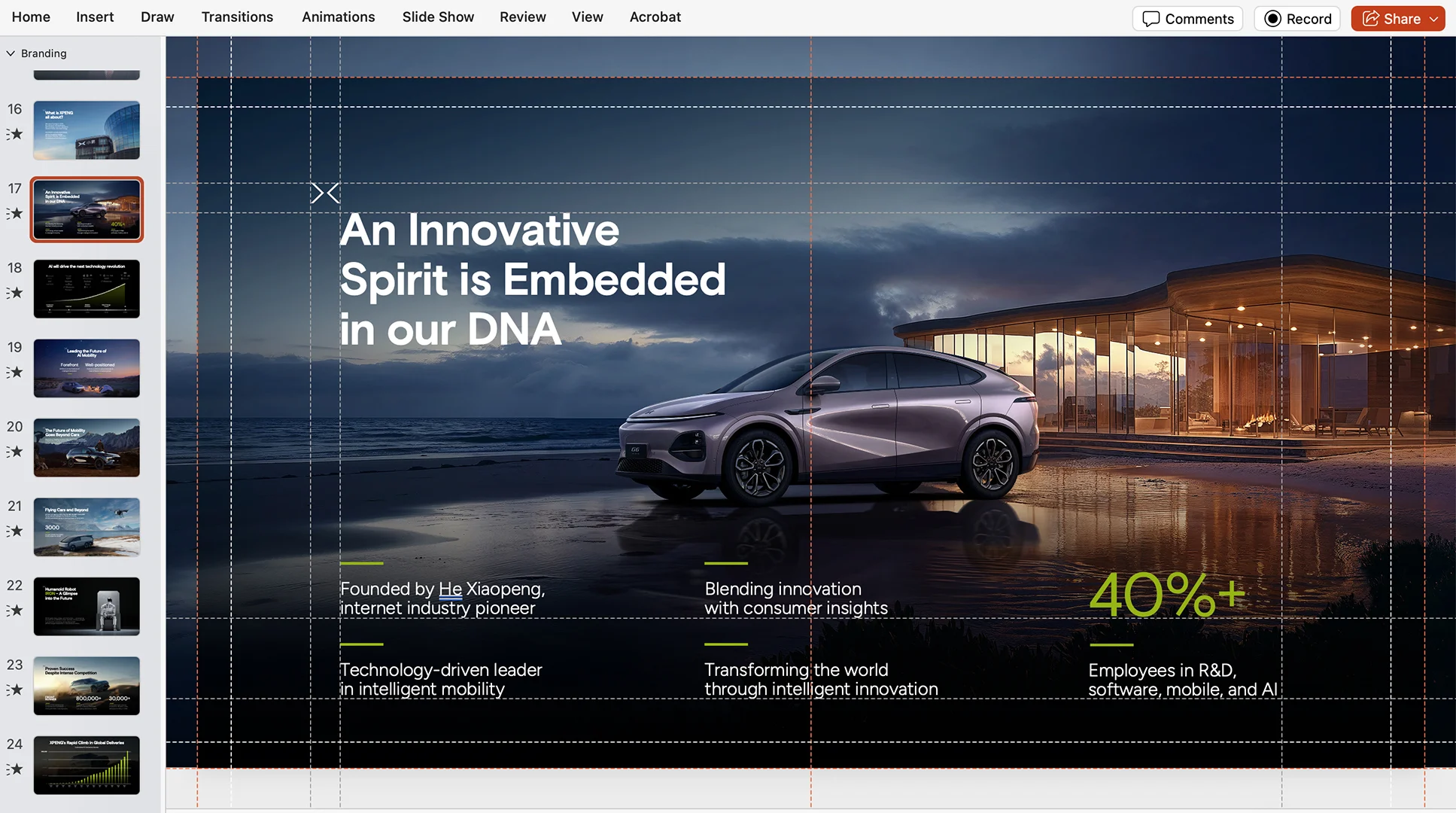Click the Record circle icon
This screenshot has width=1456, height=813.
pos(1272,19)
